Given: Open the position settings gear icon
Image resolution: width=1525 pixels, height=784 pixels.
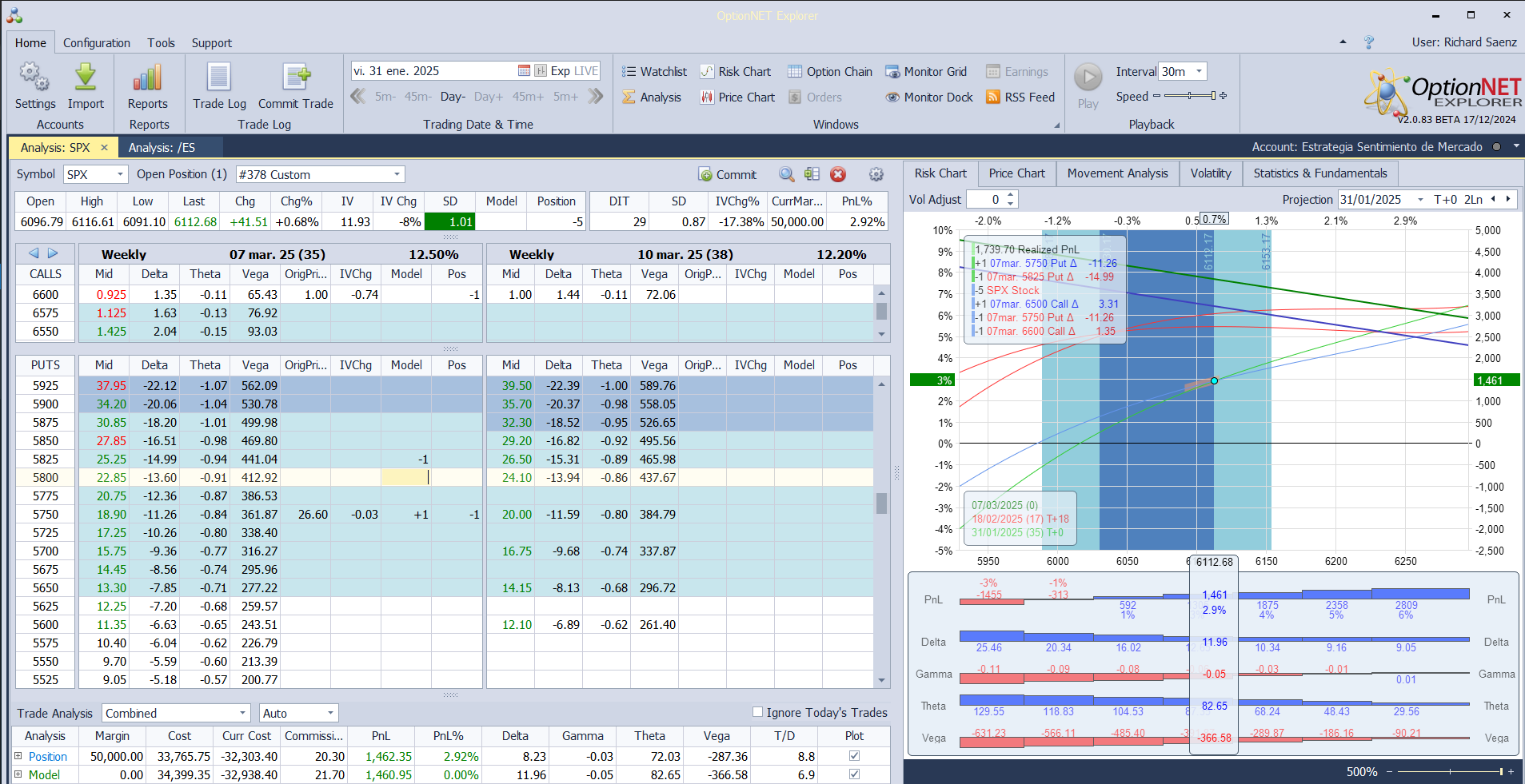Looking at the screenshot, I should [876, 174].
